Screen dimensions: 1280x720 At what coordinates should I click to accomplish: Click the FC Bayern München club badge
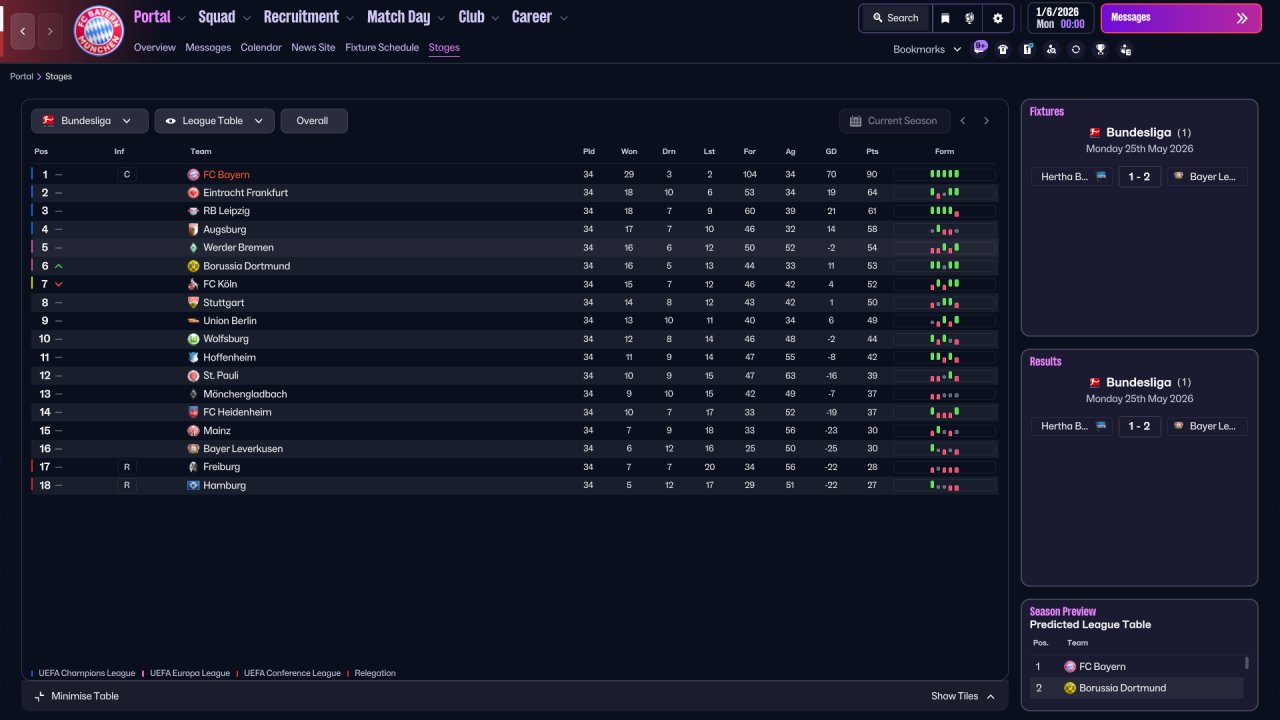[99, 31]
